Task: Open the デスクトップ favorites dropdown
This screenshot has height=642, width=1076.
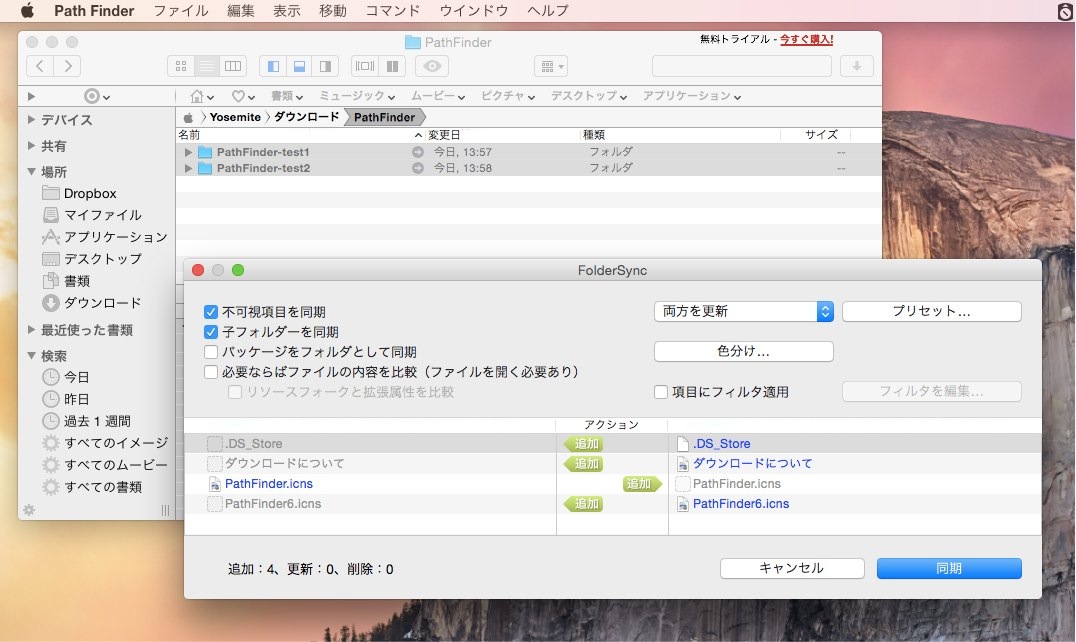Action: pos(589,96)
